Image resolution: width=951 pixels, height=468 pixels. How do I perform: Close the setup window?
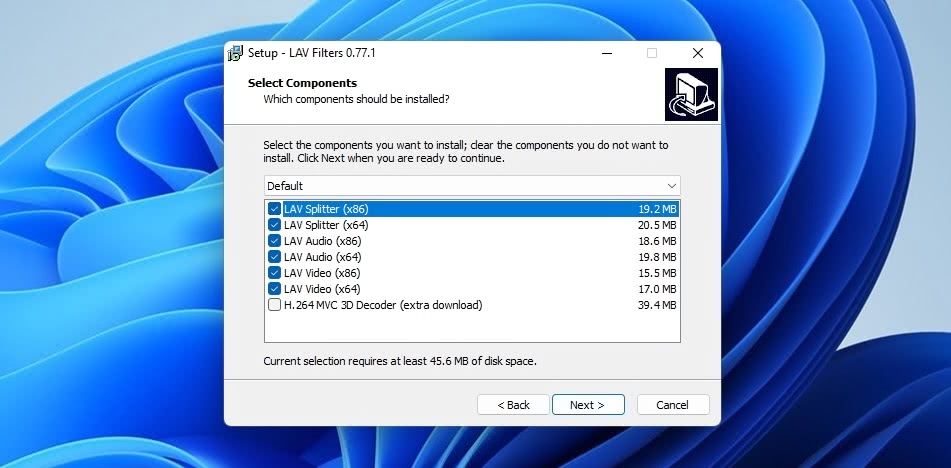point(698,53)
